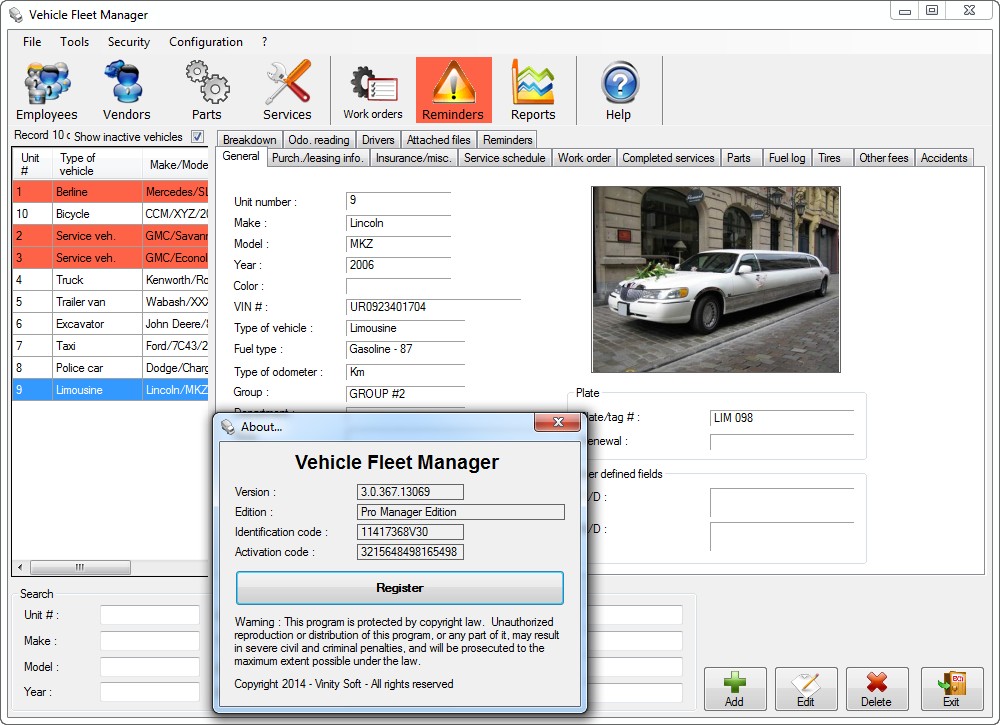The width and height of the screenshot is (1000, 725).
Task: Click the limousine photo thumbnail
Action: point(716,279)
